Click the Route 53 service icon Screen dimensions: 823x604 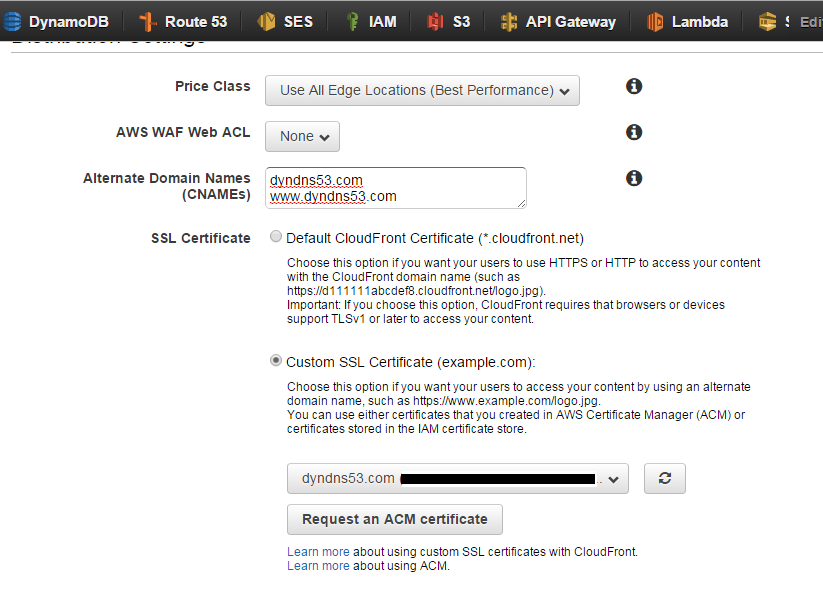click(x=148, y=21)
